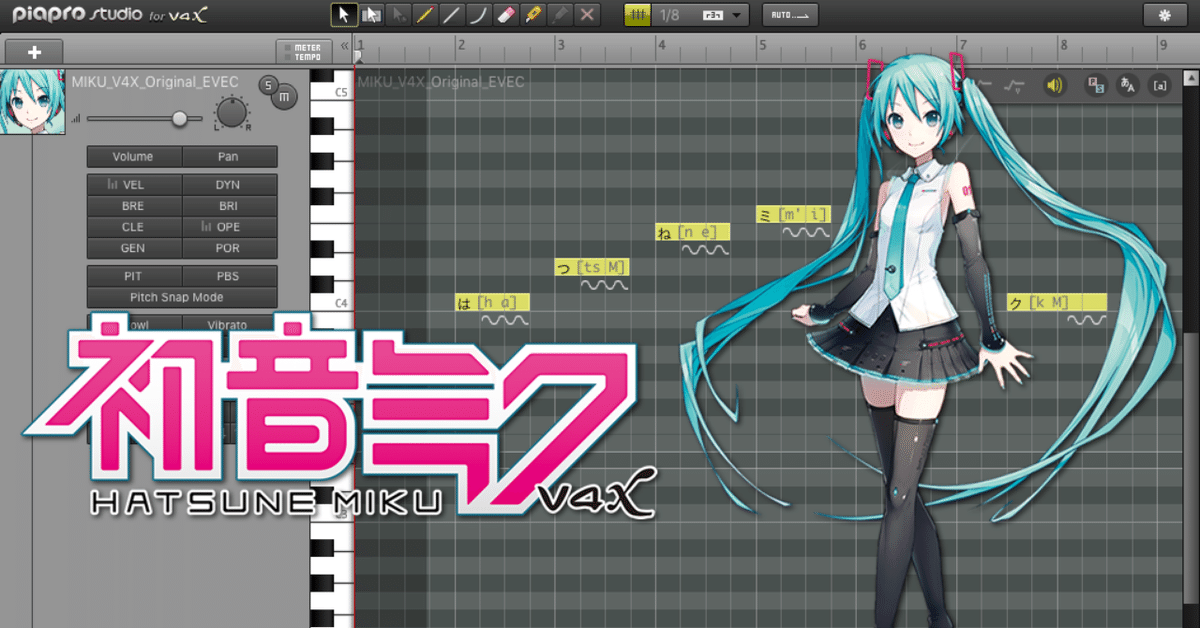The width and height of the screenshot is (1200, 628).
Task: Solo the track with S button
Action: click(x=268, y=85)
